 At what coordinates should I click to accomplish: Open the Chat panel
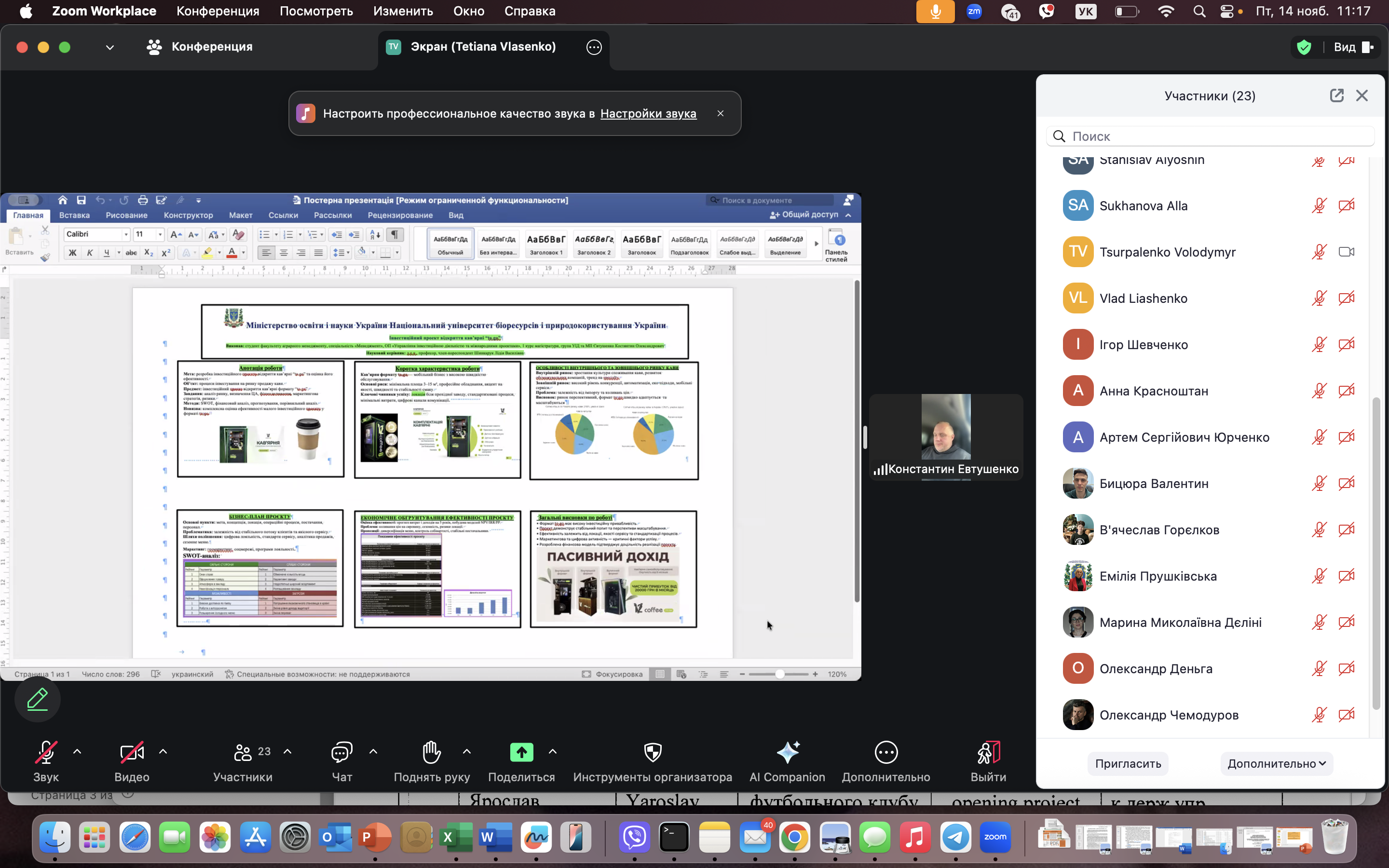(x=341, y=752)
